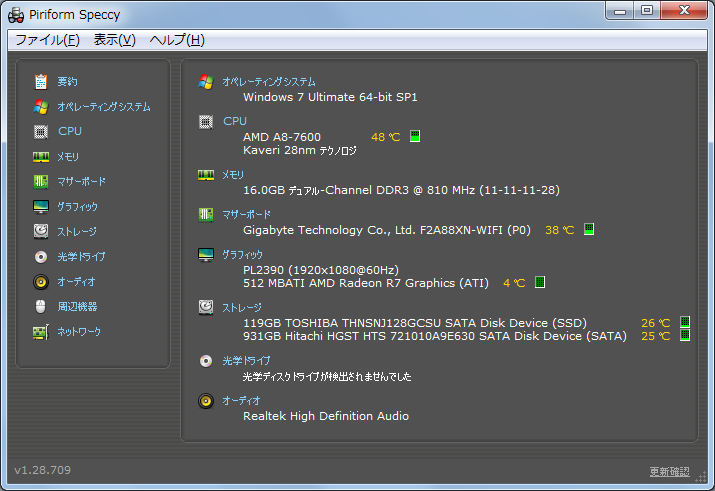Screen dimensions: 715x491
Task: Click the motherboard temperature gauge at 38 ℃
Action: (x=589, y=230)
